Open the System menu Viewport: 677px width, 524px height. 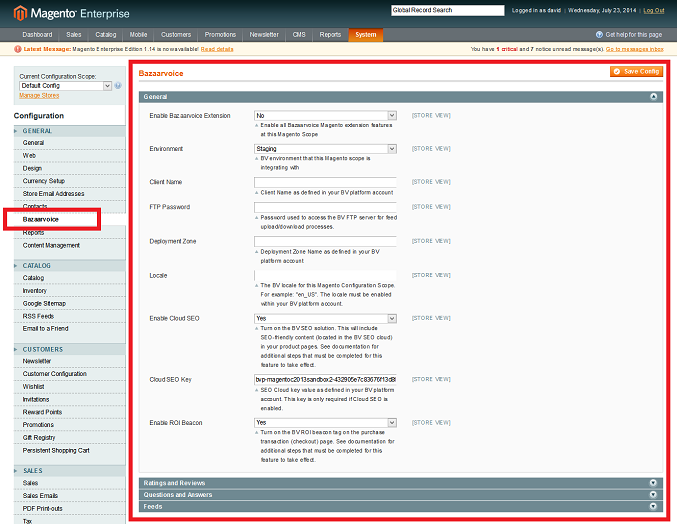click(x=366, y=35)
